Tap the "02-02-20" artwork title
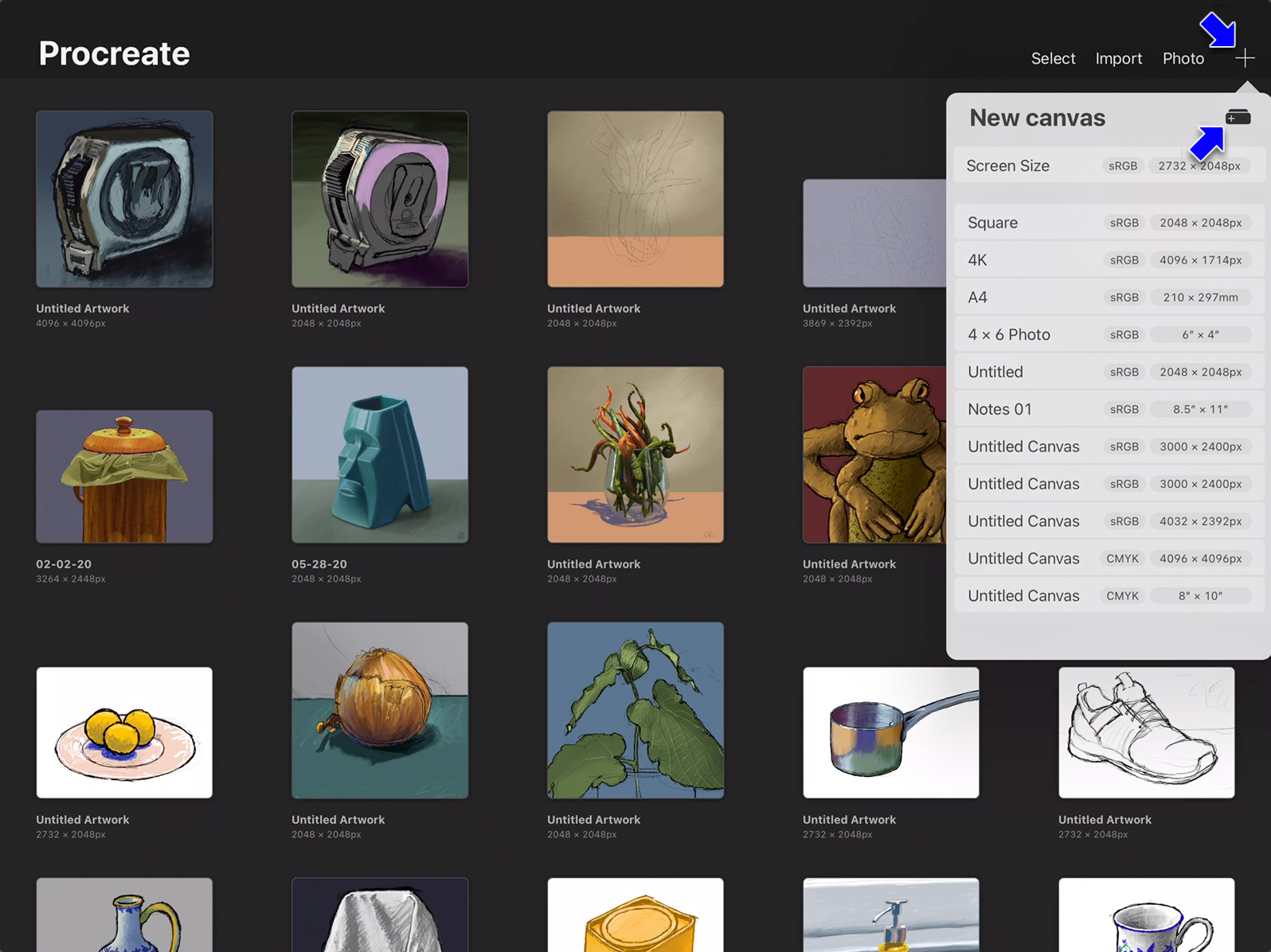 tap(64, 564)
